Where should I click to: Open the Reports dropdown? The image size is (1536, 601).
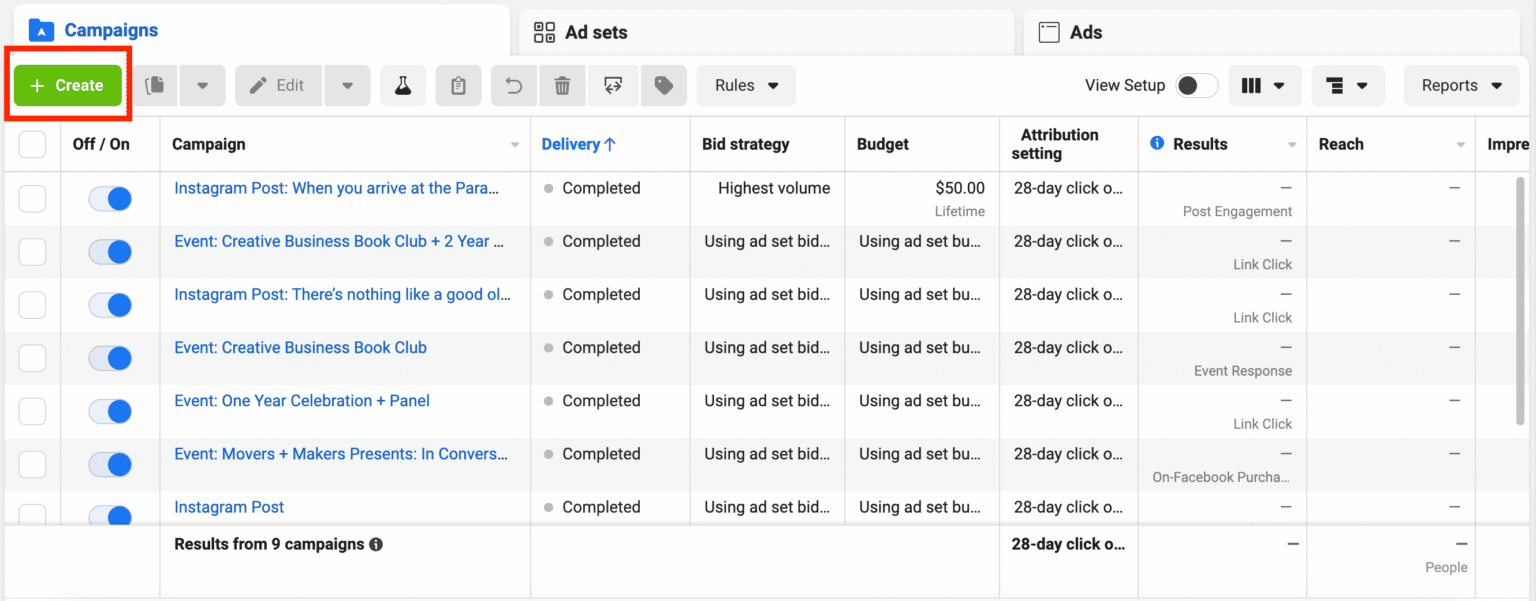(x=1460, y=85)
